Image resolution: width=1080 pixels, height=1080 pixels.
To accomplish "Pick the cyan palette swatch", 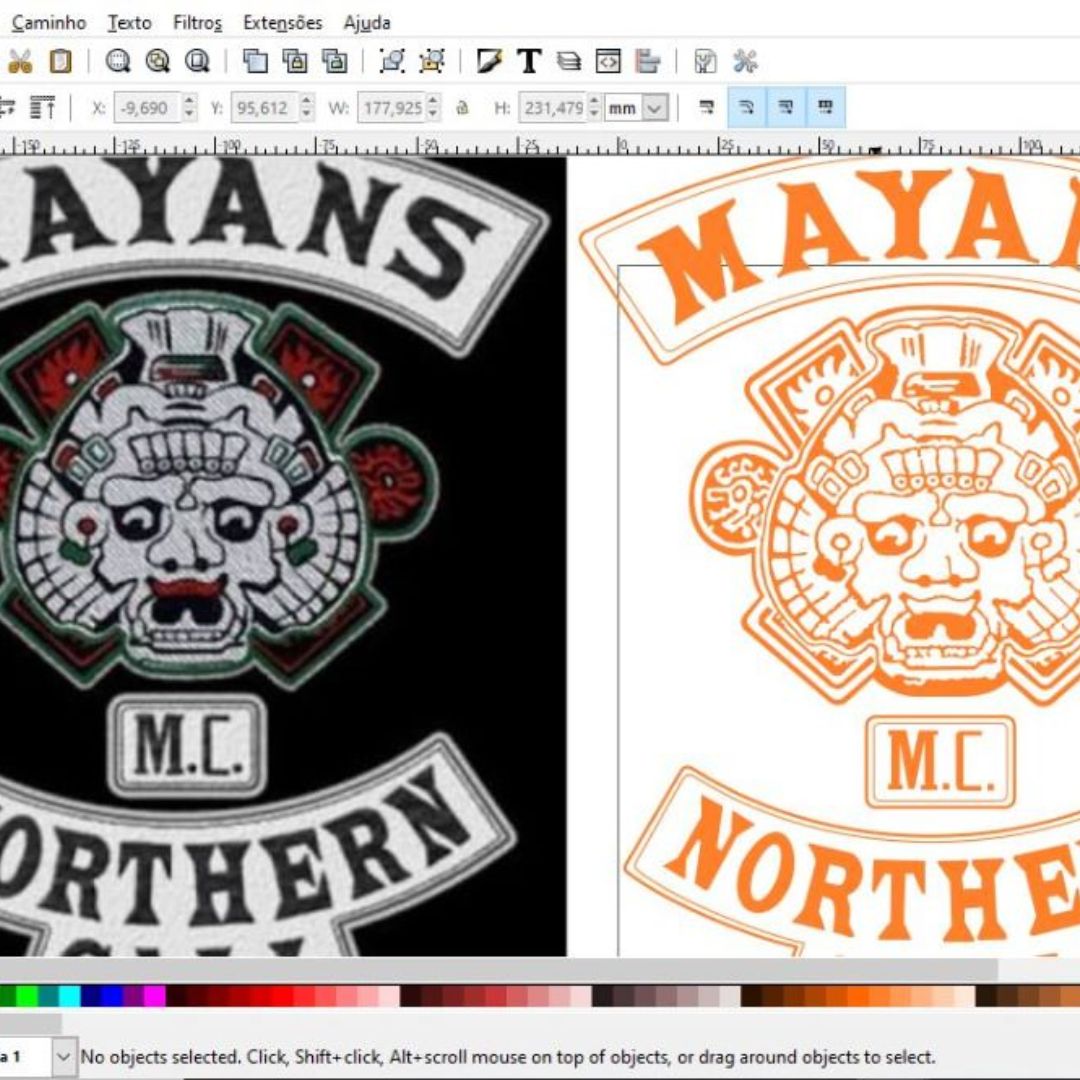I will coord(70,995).
